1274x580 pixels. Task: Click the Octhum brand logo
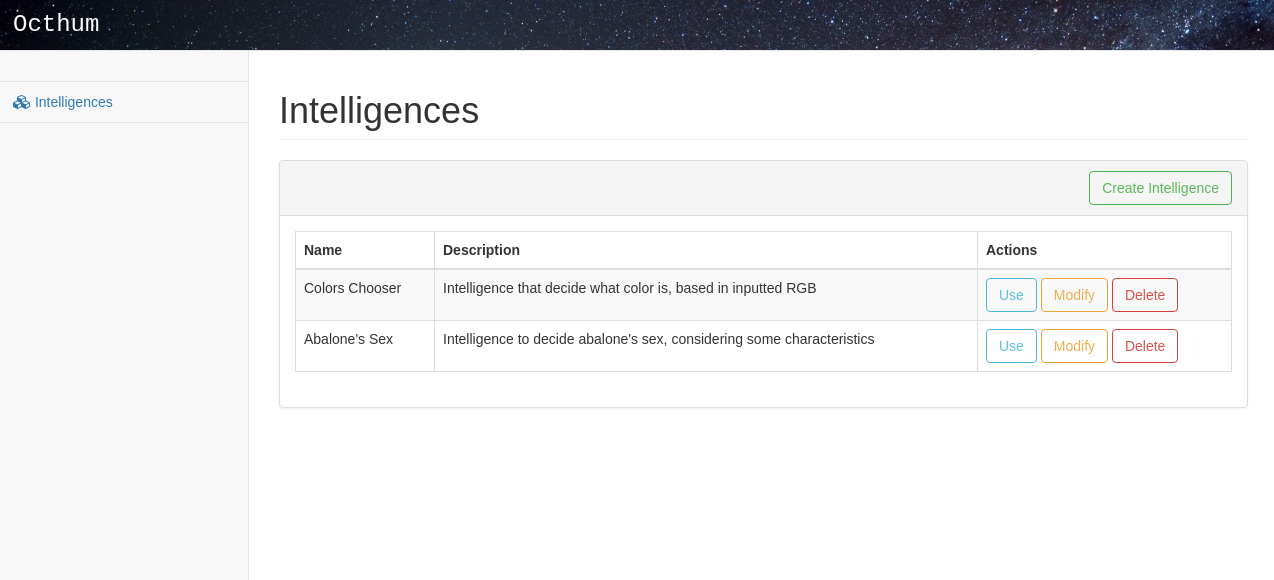(56, 24)
